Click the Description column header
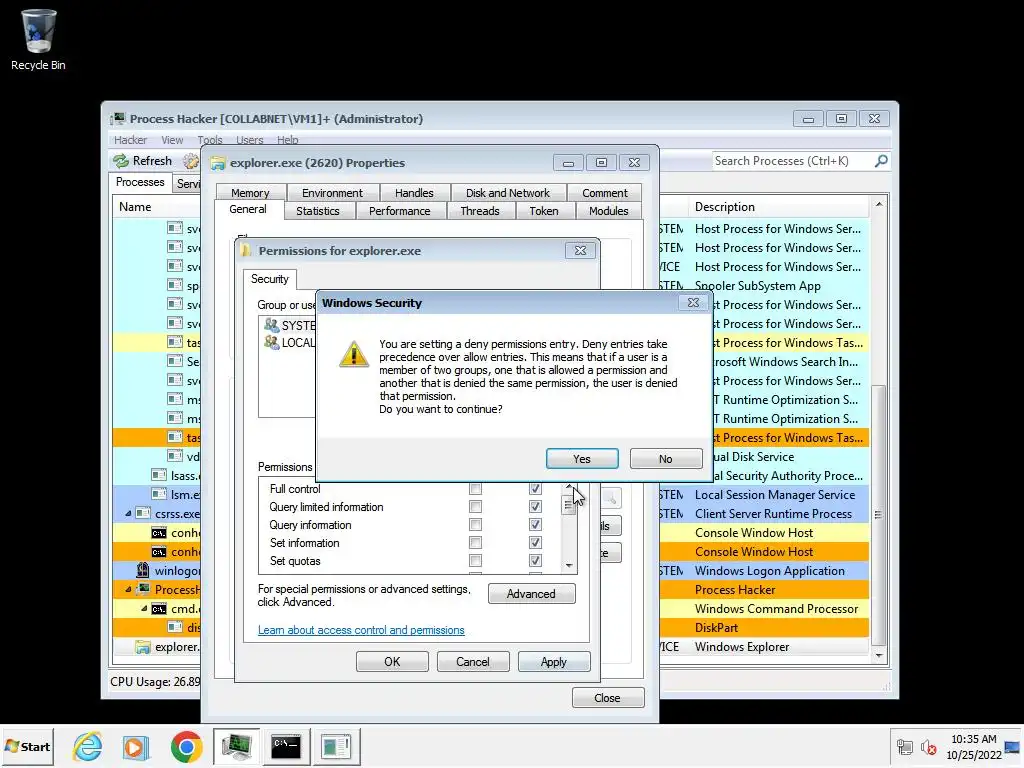The image size is (1024, 768). pyautogui.click(x=777, y=206)
